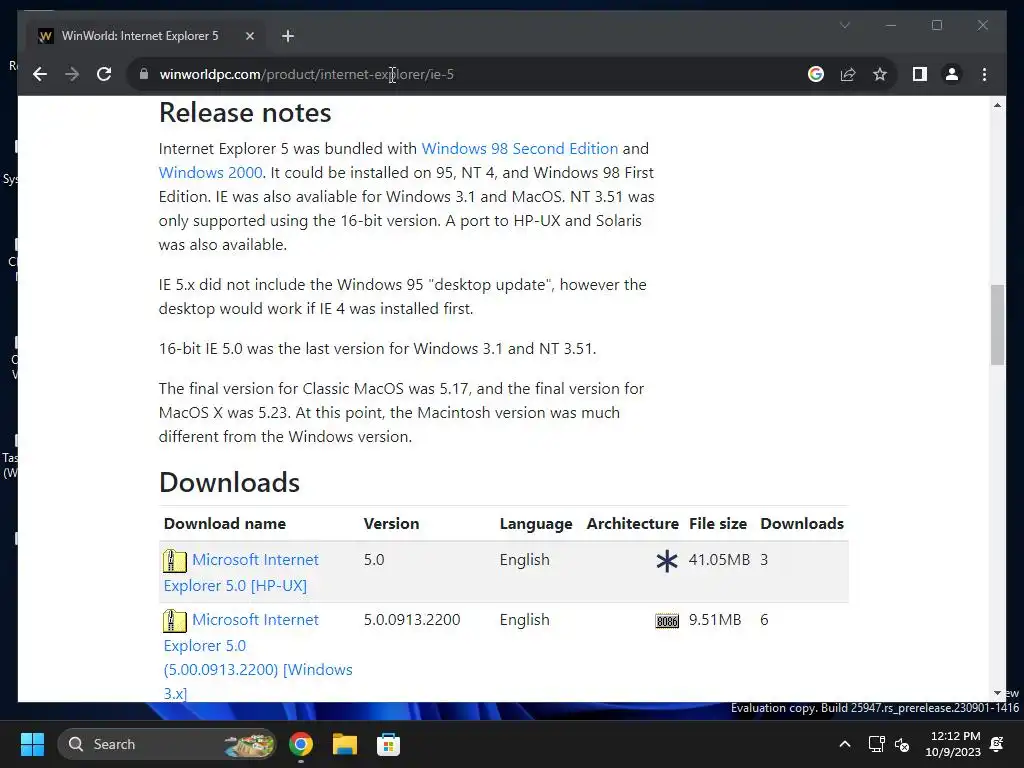
Task: Click the Release notes heading
Action: coord(245,112)
